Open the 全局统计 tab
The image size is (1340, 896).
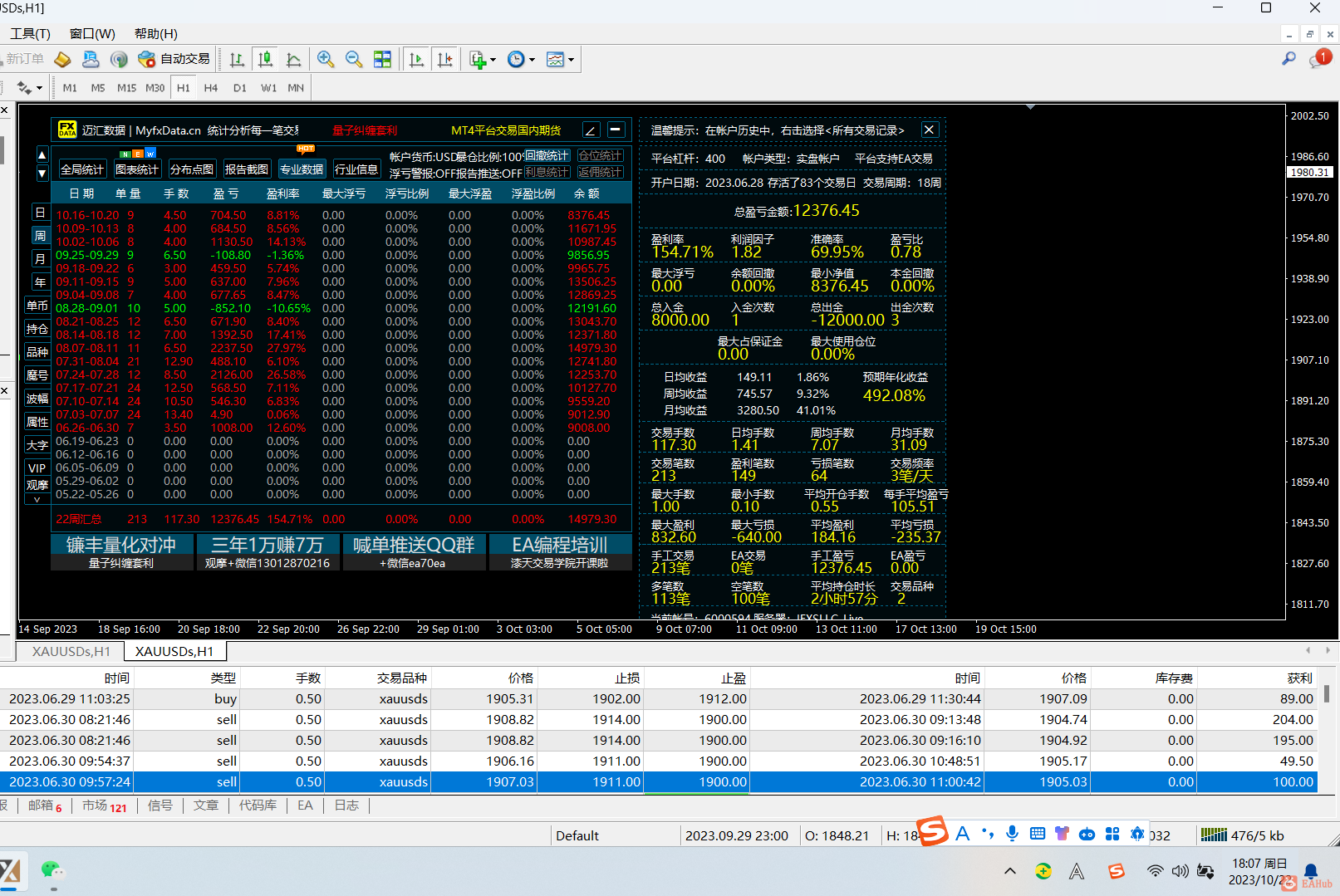click(x=82, y=169)
